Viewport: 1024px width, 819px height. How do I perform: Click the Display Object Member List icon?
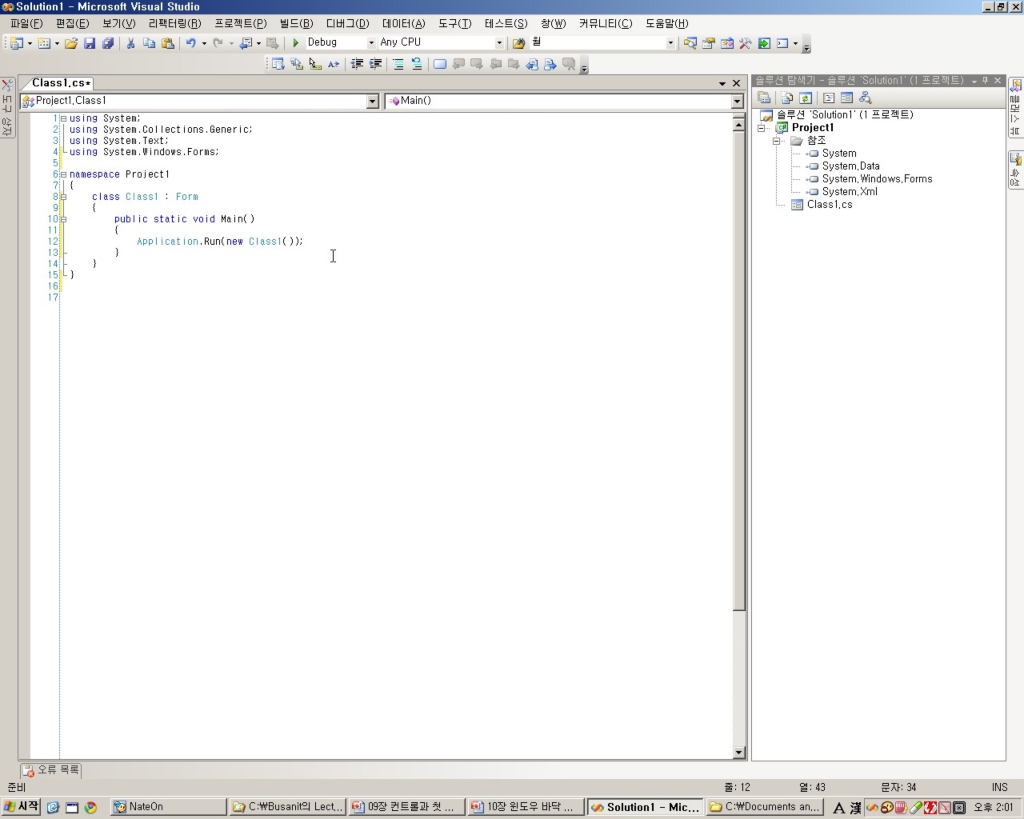[x=278, y=64]
